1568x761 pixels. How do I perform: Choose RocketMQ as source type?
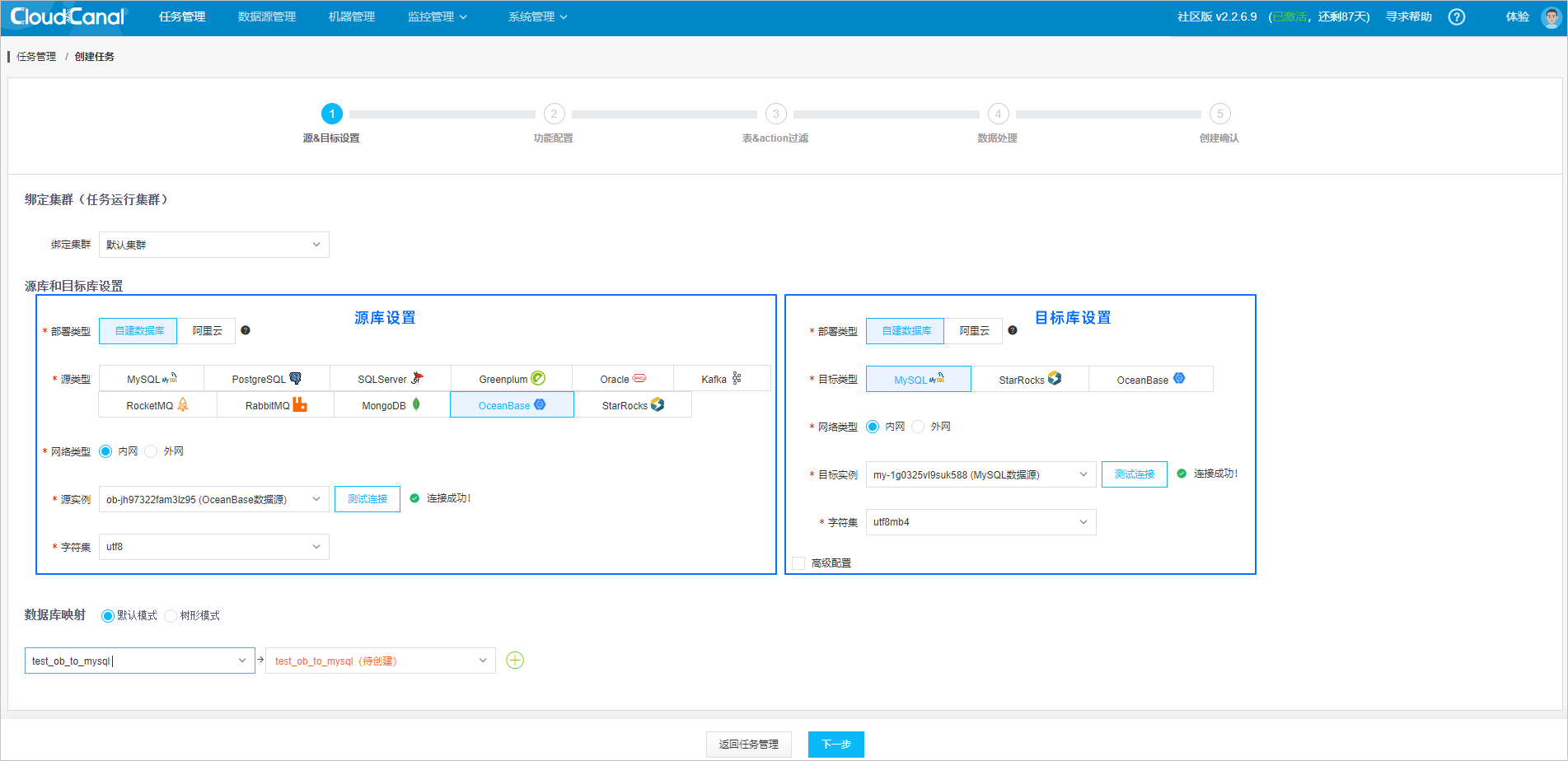[157, 404]
